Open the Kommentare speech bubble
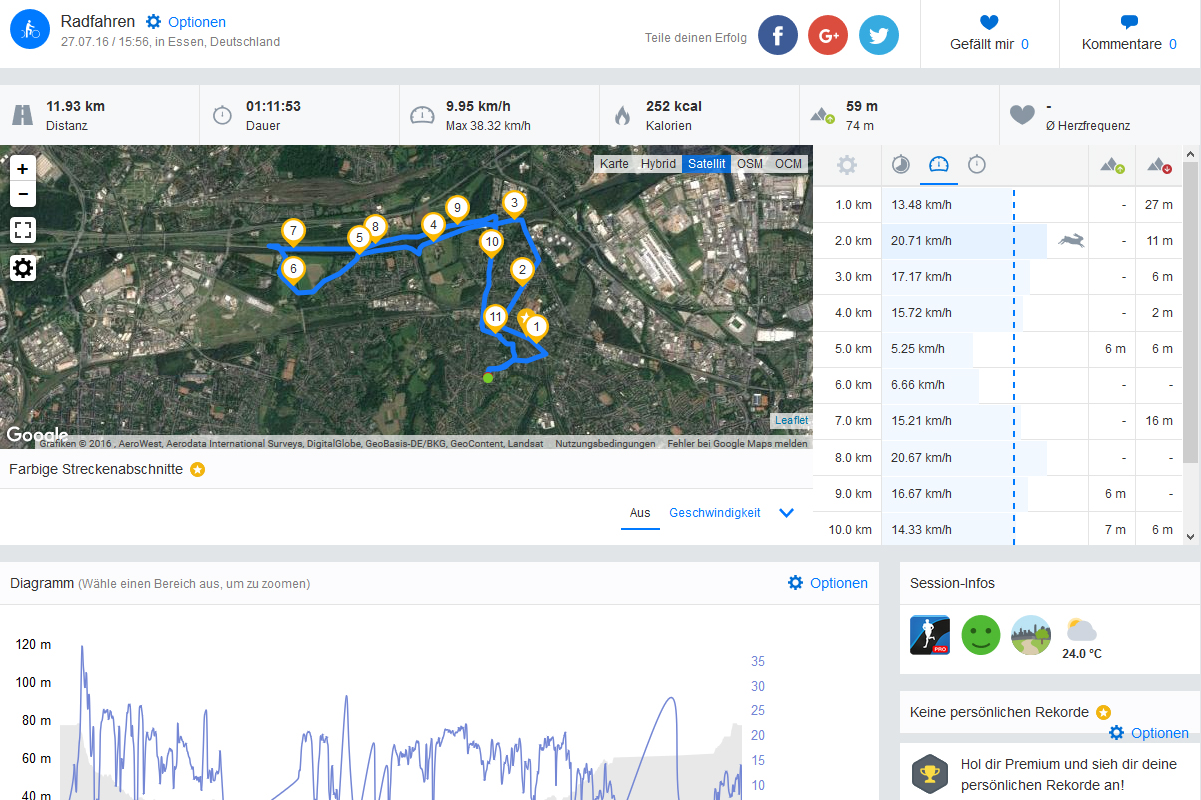 [1129, 22]
